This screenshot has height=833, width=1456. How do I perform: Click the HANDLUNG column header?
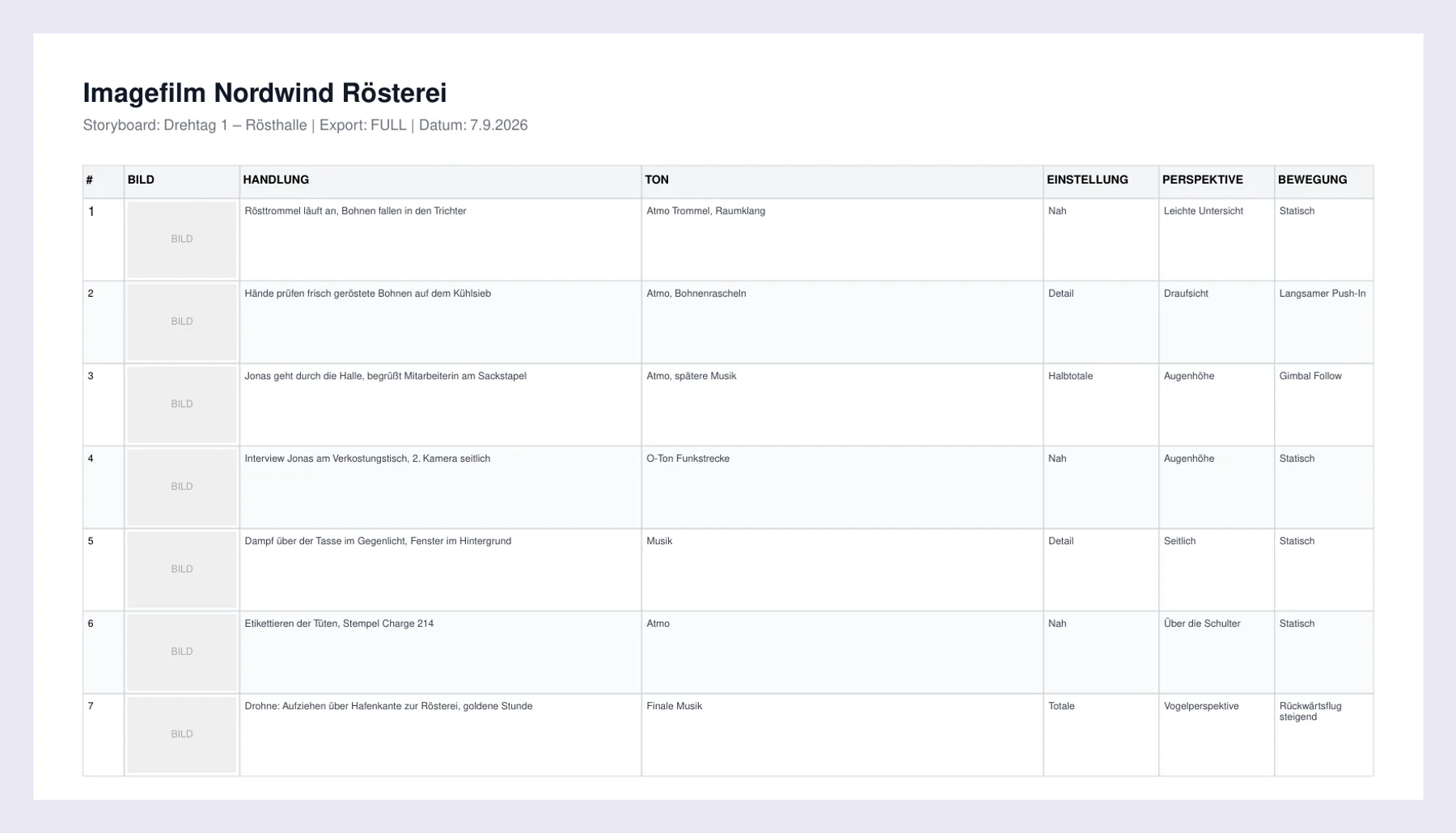click(440, 180)
